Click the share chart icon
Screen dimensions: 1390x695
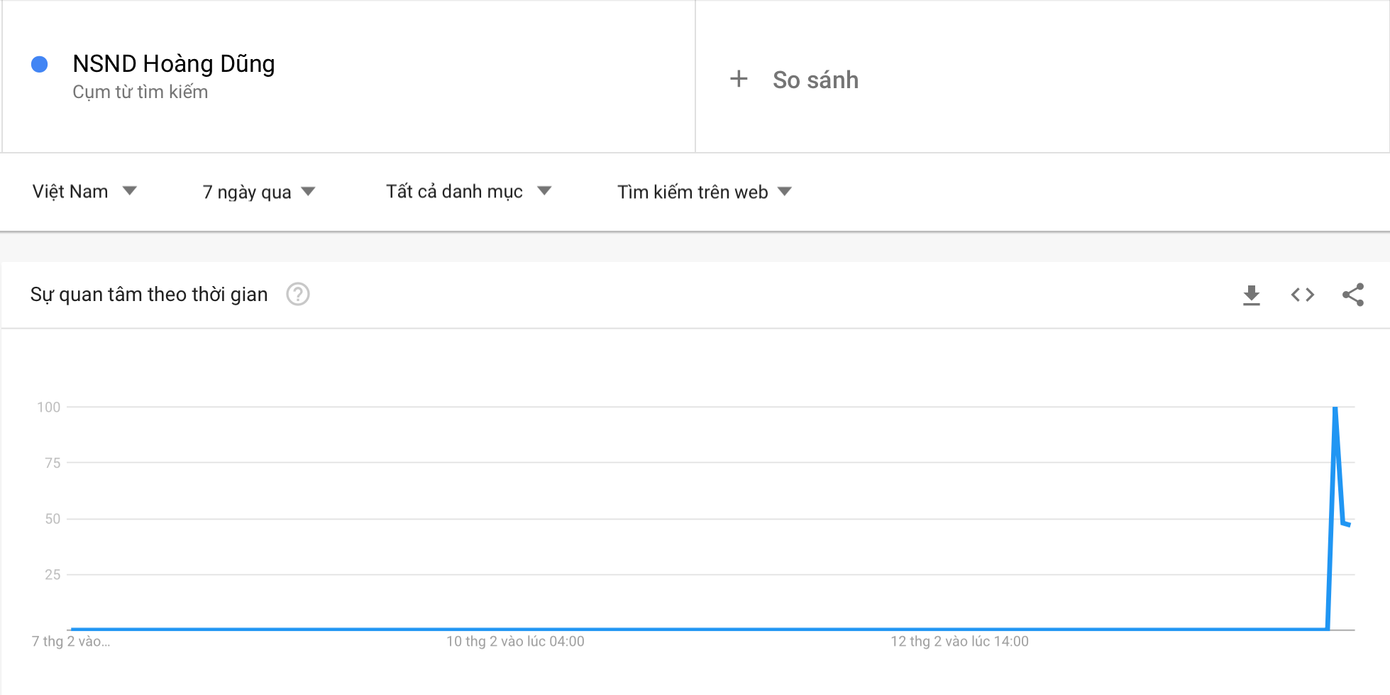pos(1353,295)
